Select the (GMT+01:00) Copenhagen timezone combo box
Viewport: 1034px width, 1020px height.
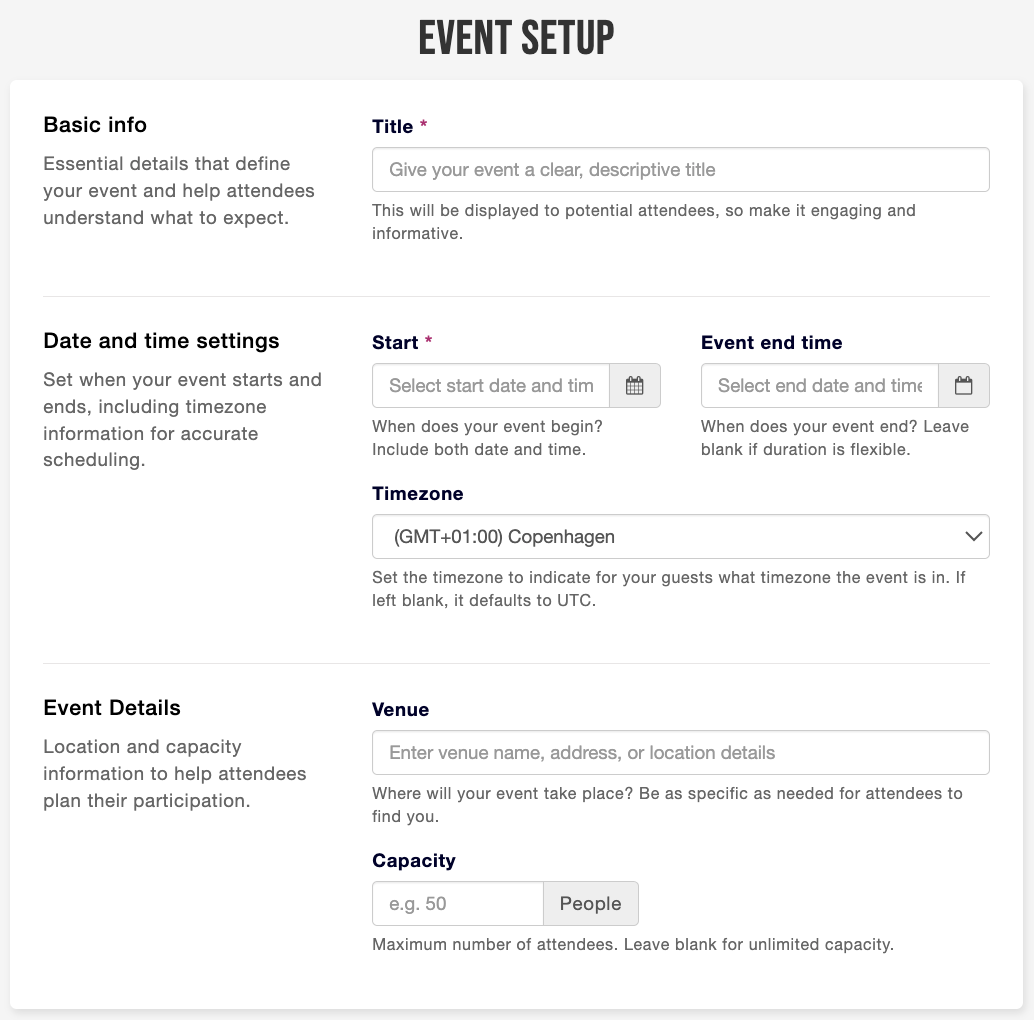(x=681, y=537)
